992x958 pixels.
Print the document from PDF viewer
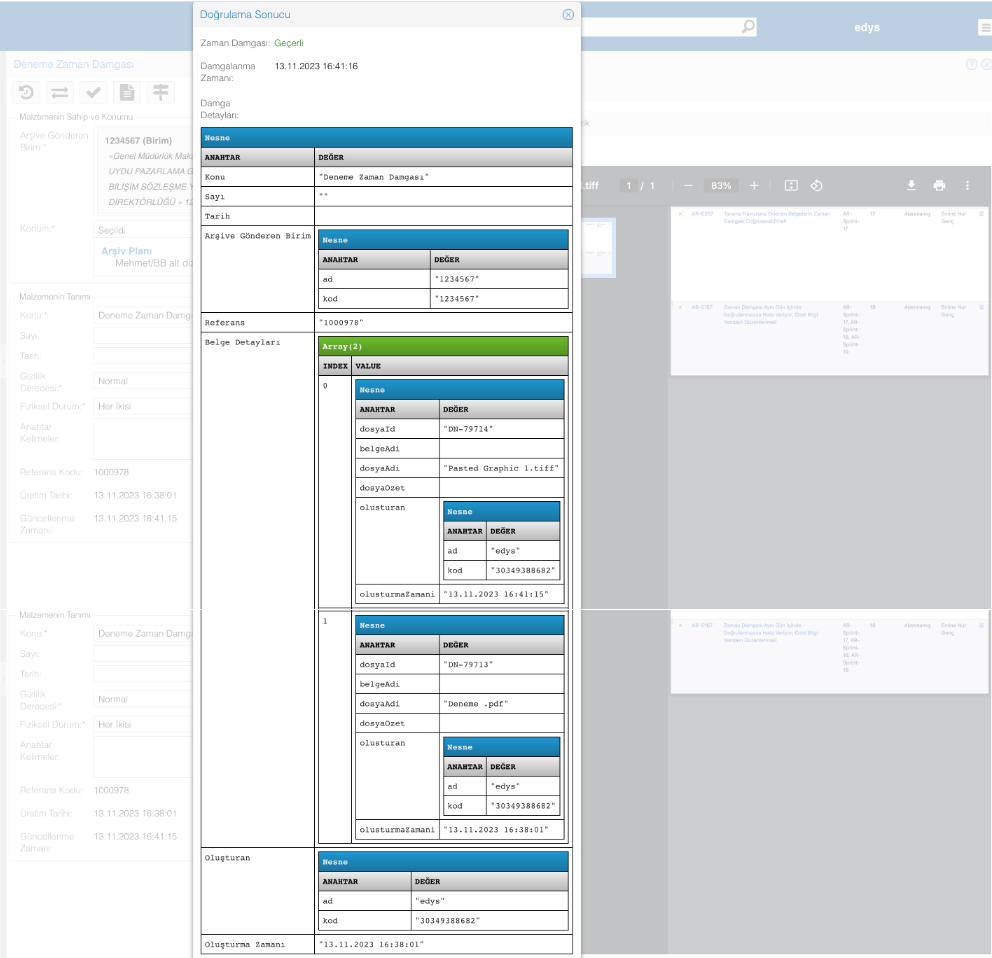tap(939, 185)
